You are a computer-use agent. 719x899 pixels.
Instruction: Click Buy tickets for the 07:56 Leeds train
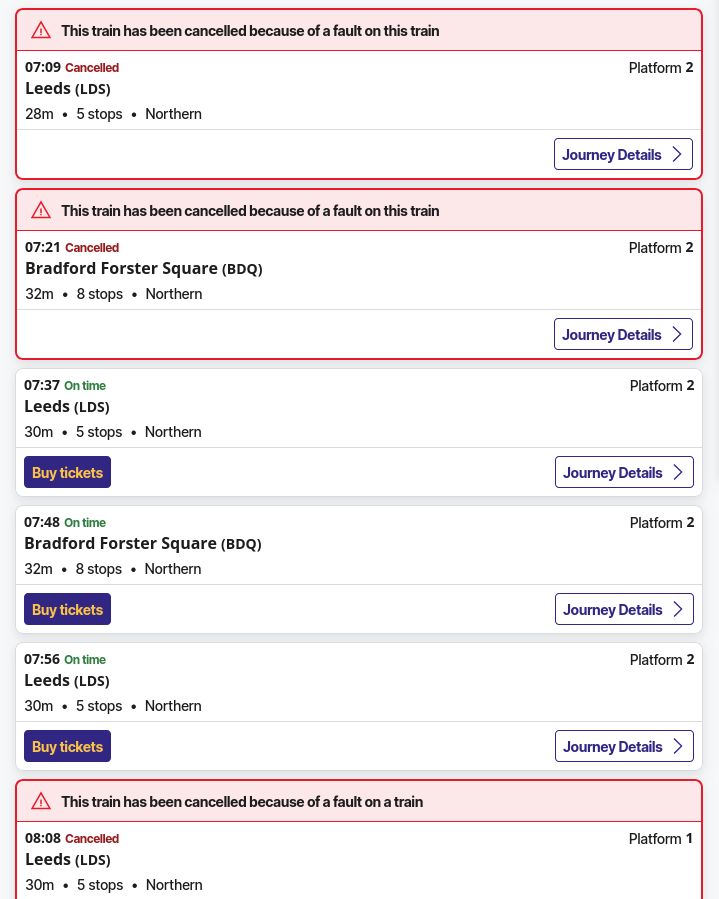(67, 746)
